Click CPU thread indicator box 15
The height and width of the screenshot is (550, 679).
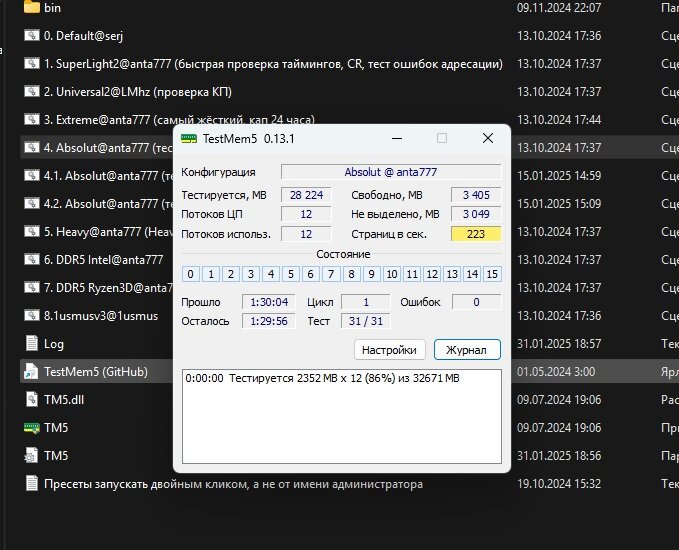click(491, 274)
